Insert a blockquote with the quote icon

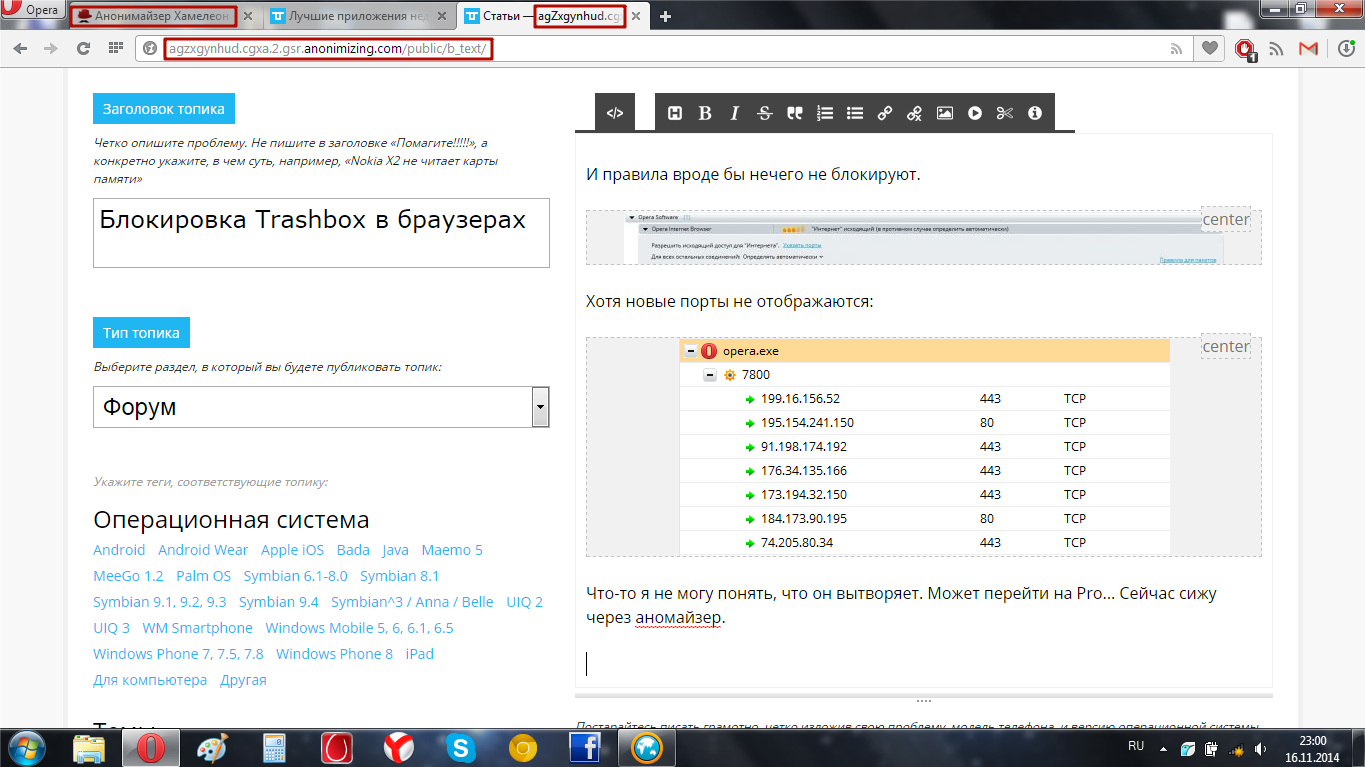pyautogui.click(x=795, y=113)
